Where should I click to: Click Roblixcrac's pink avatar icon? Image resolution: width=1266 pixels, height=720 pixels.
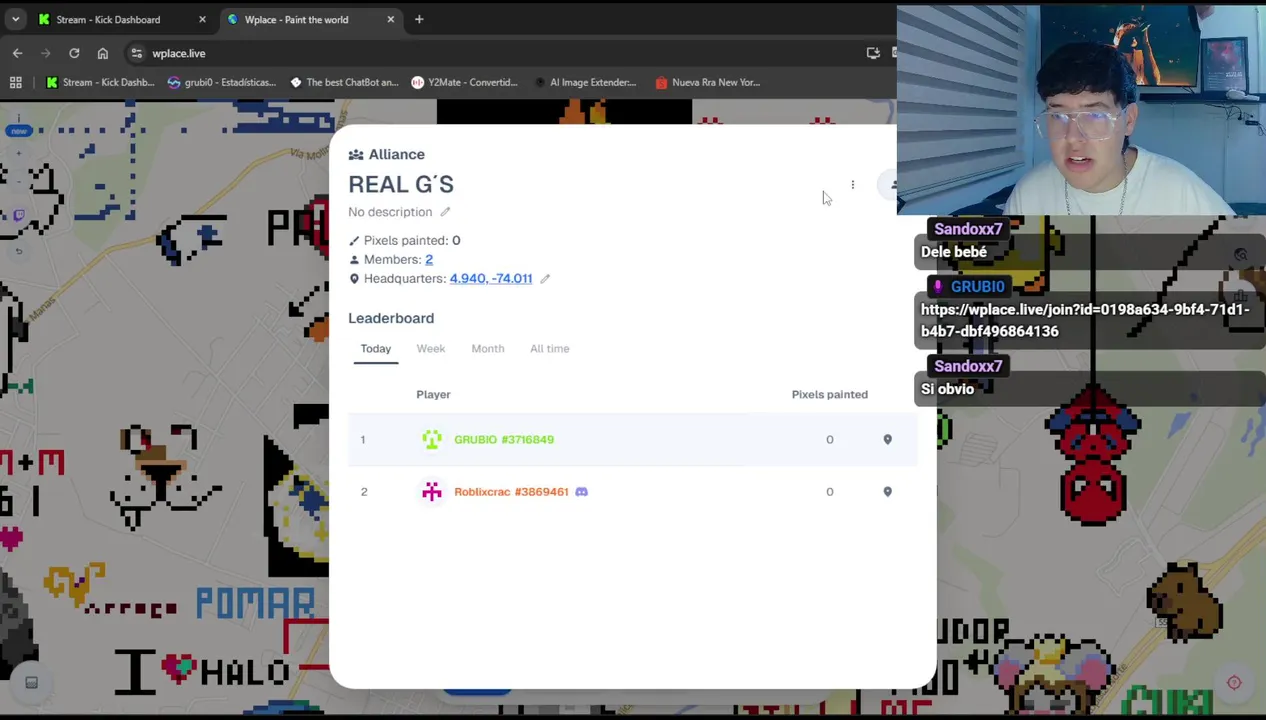[x=432, y=492]
